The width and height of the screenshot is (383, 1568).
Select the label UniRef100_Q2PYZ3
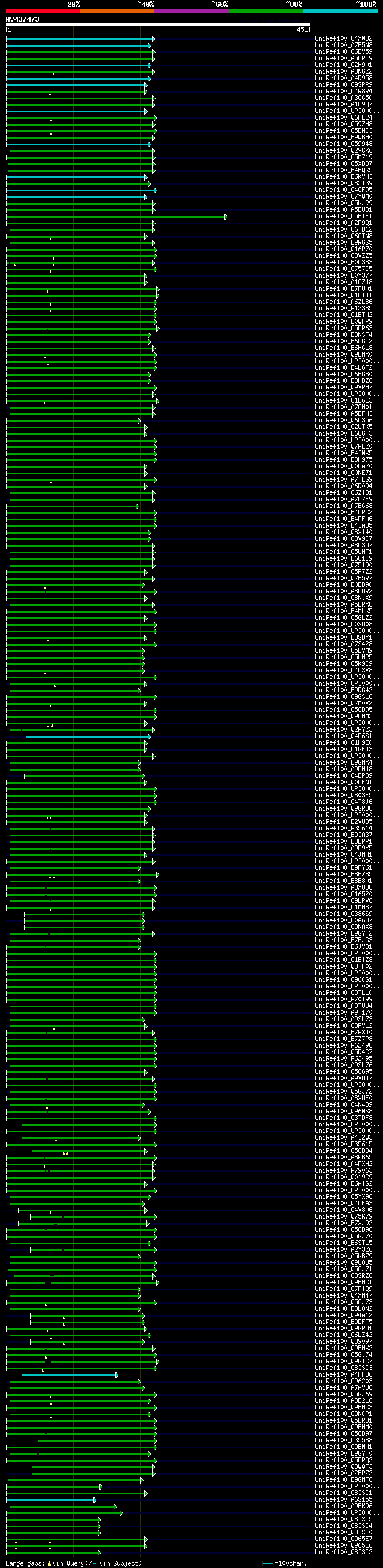pos(344,729)
